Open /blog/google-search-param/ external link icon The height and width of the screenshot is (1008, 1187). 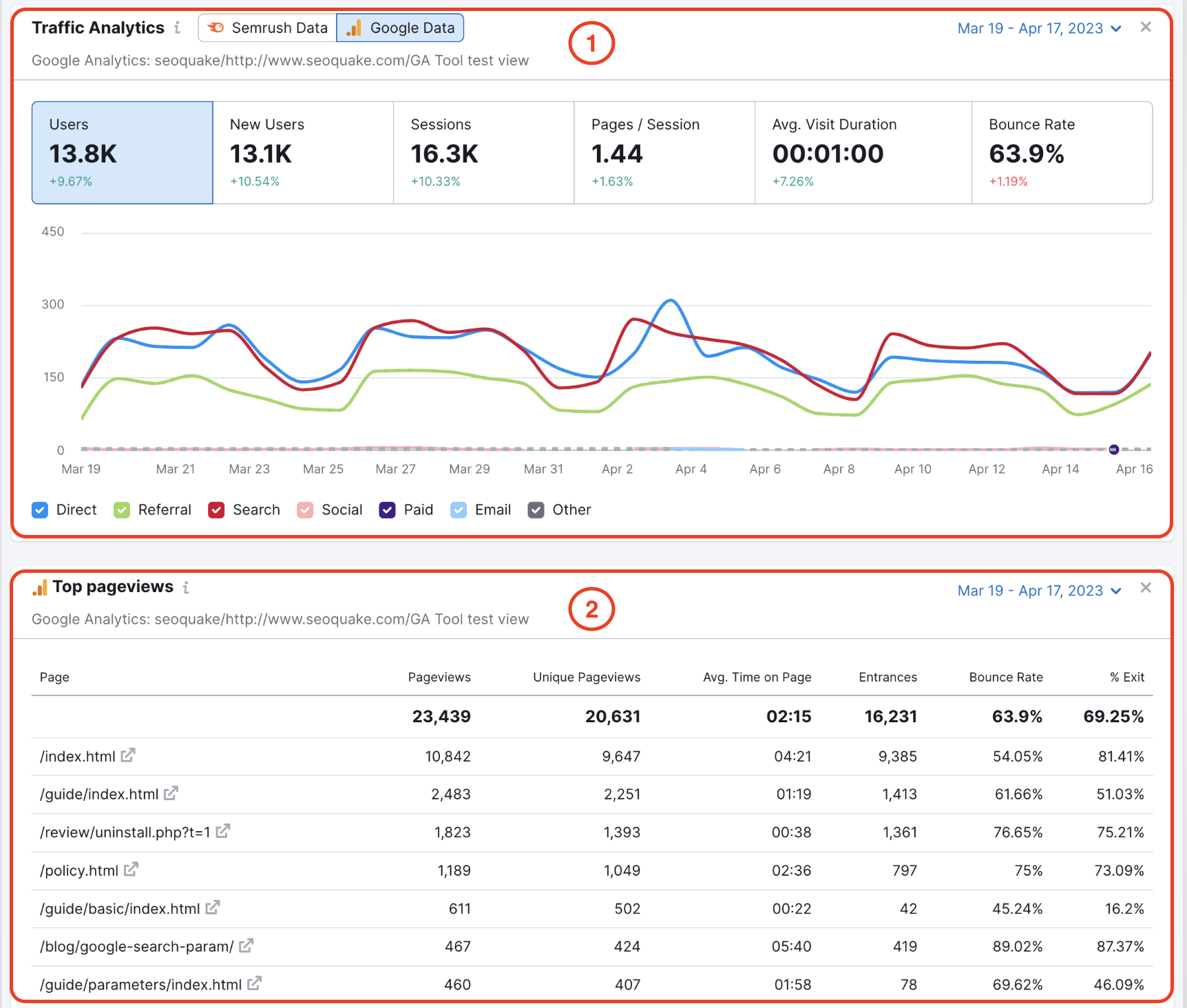tap(246, 946)
